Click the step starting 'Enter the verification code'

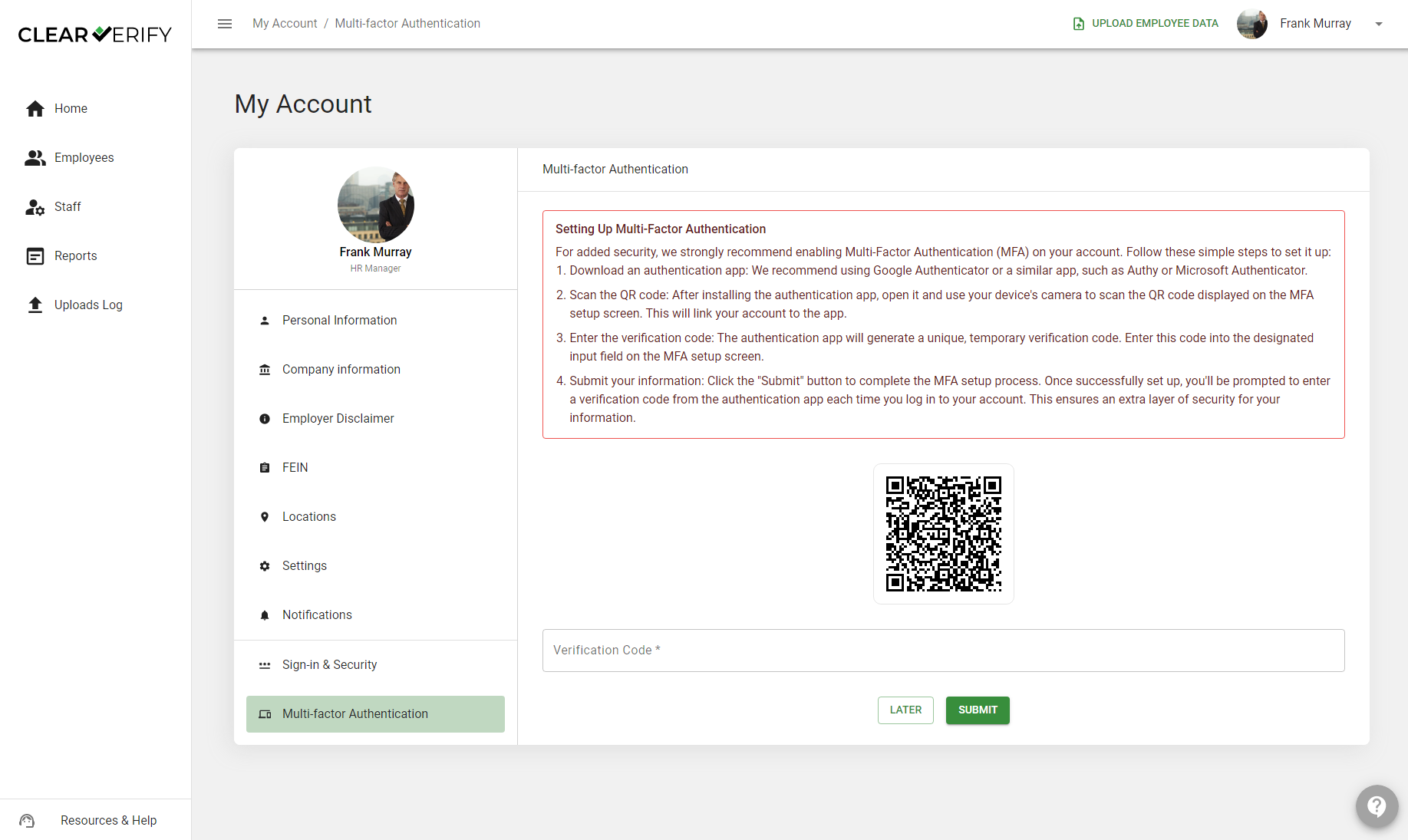pos(941,348)
